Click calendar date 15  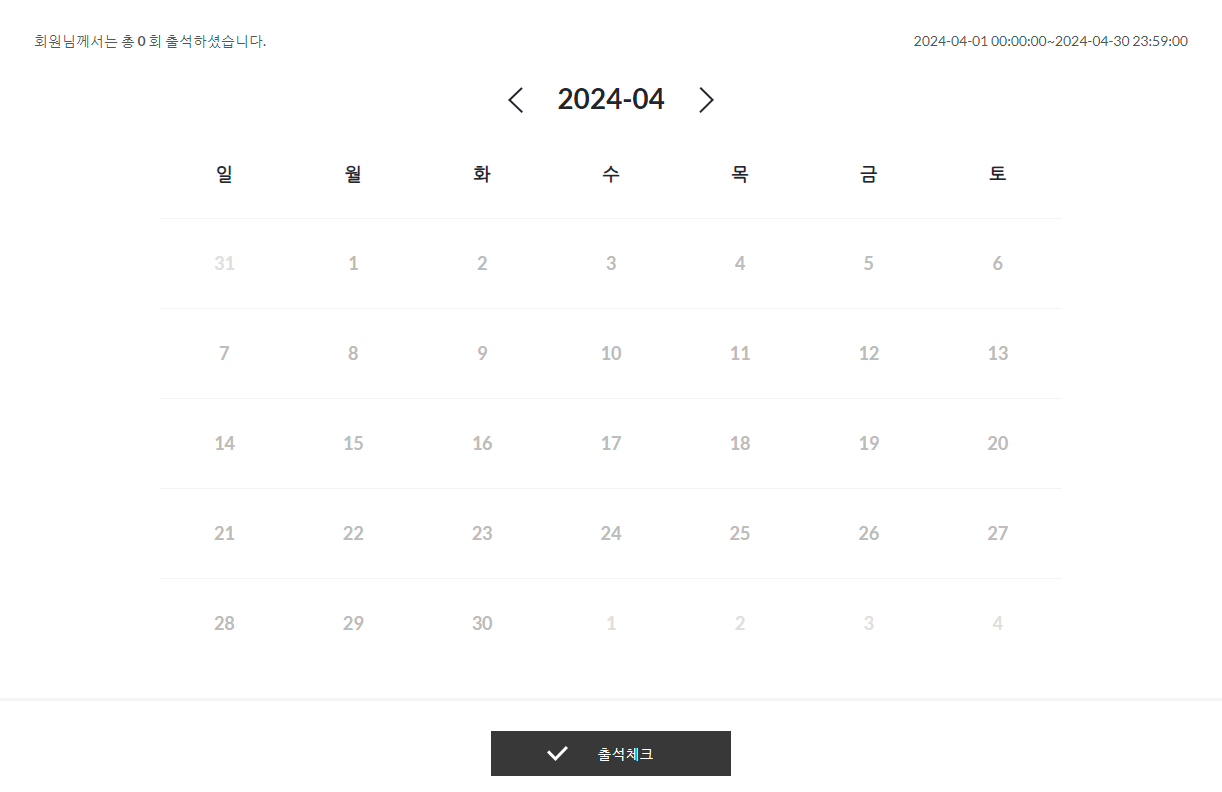pos(353,444)
